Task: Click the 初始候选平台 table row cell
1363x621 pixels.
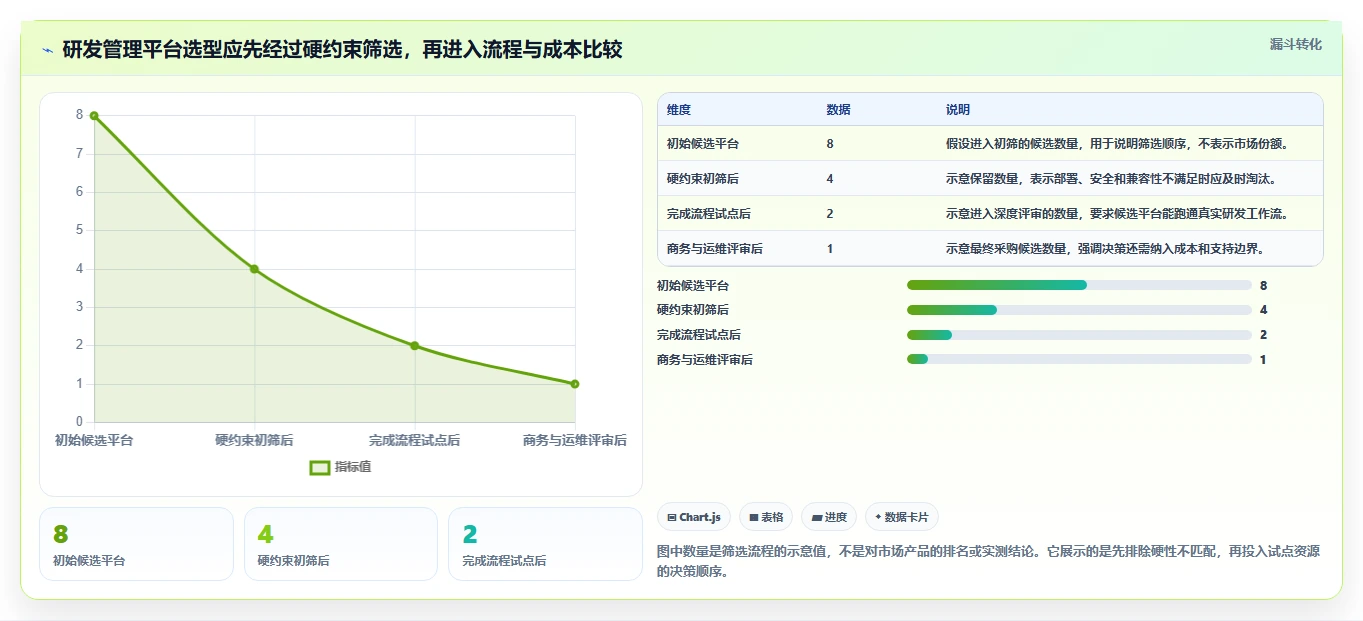Action: click(x=703, y=144)
